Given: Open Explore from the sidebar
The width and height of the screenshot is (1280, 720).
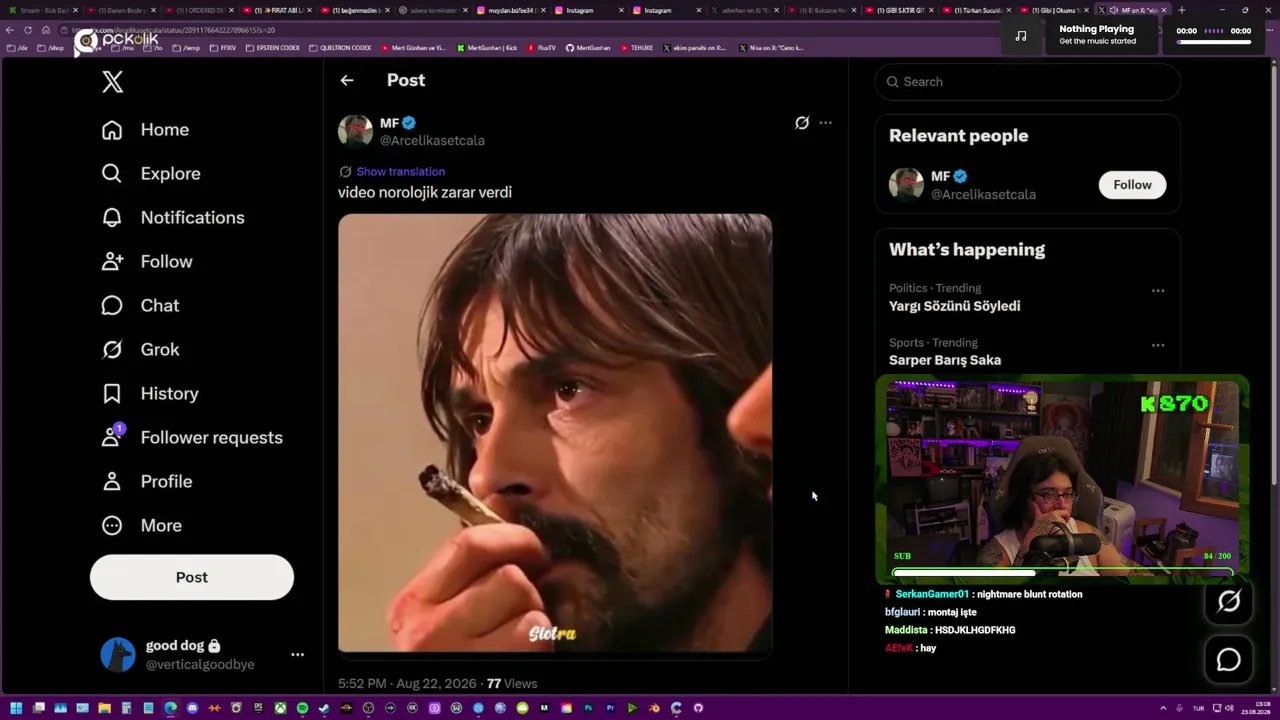Looking at the screenshot, I should (151, 174).
